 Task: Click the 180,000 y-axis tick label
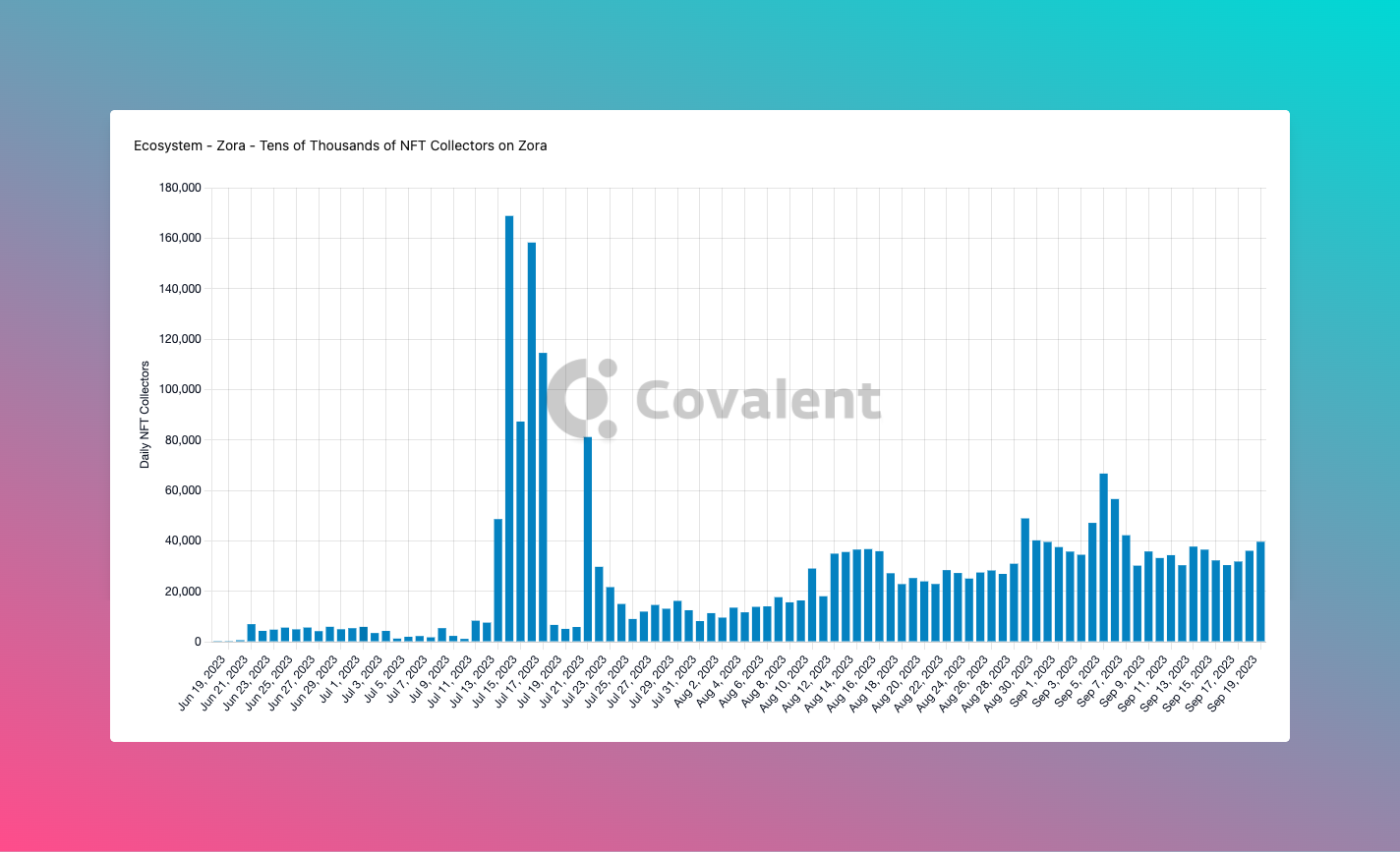pos(180,188)
